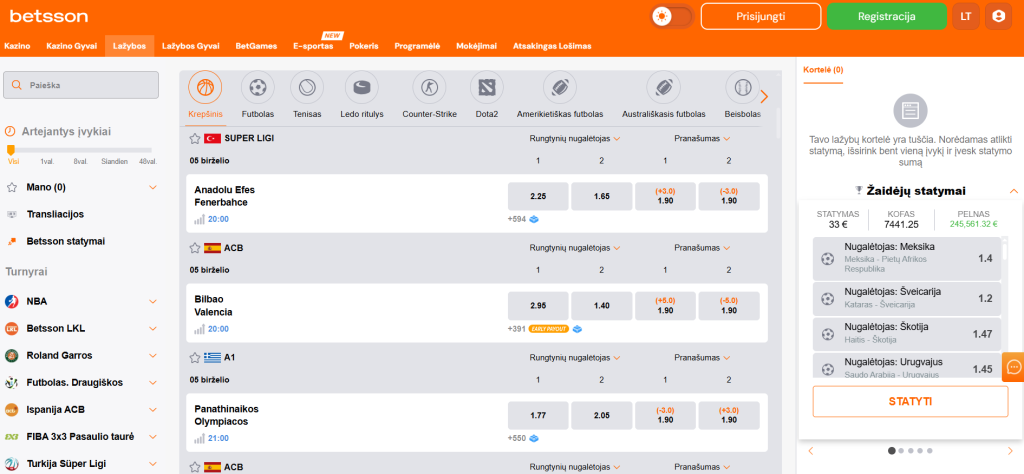Open the E-sportas menu item

[313, 46]
